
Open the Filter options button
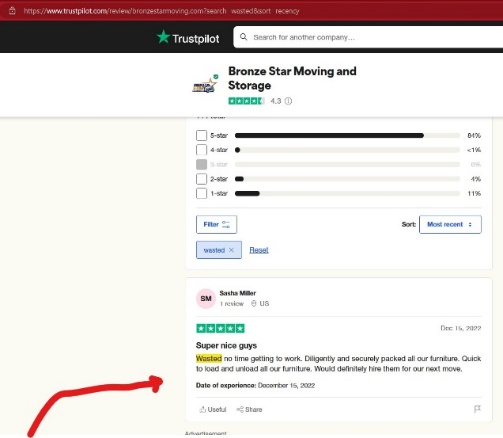point(216,224)
